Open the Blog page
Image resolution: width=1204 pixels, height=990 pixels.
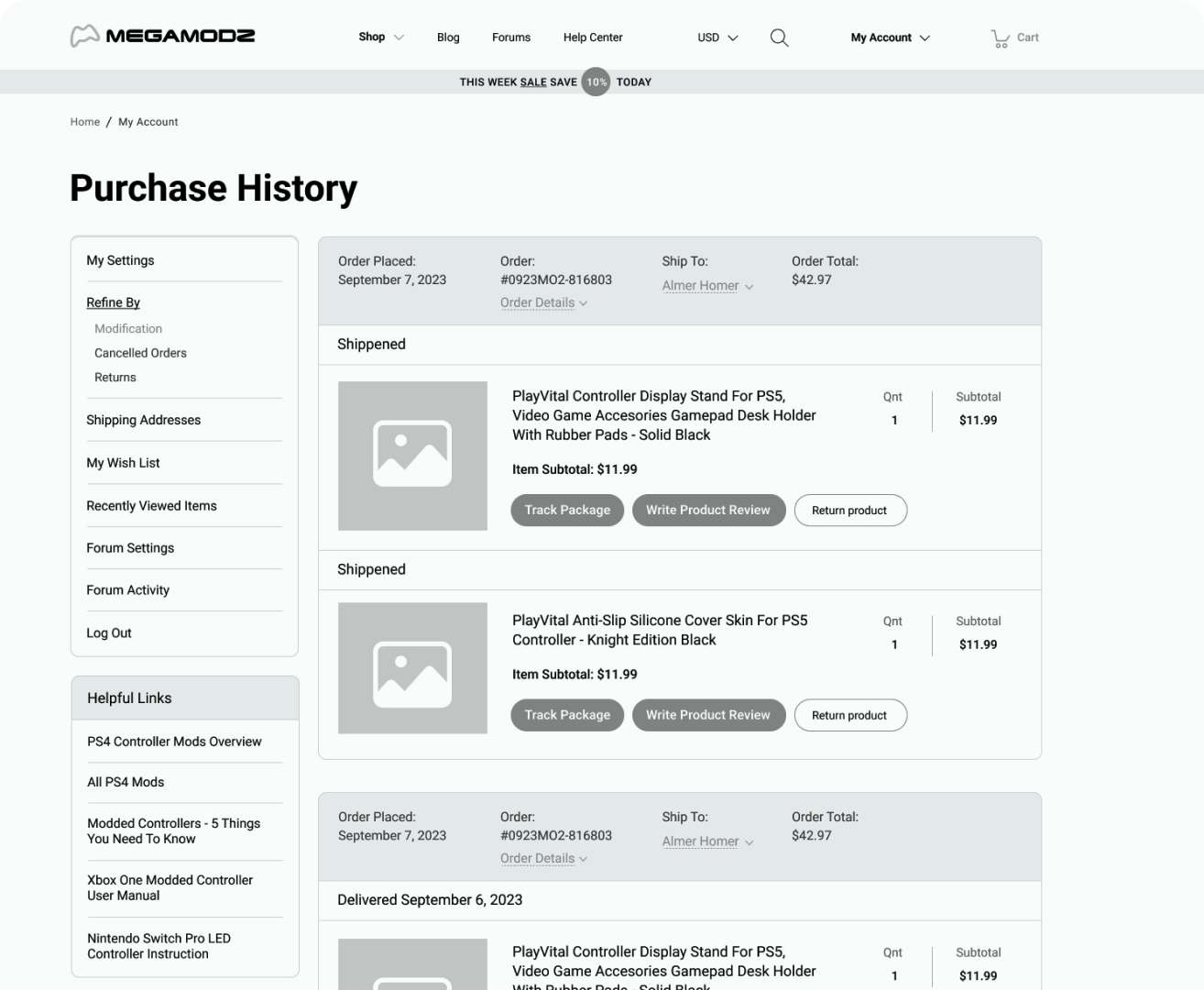(x=448, y=38)
